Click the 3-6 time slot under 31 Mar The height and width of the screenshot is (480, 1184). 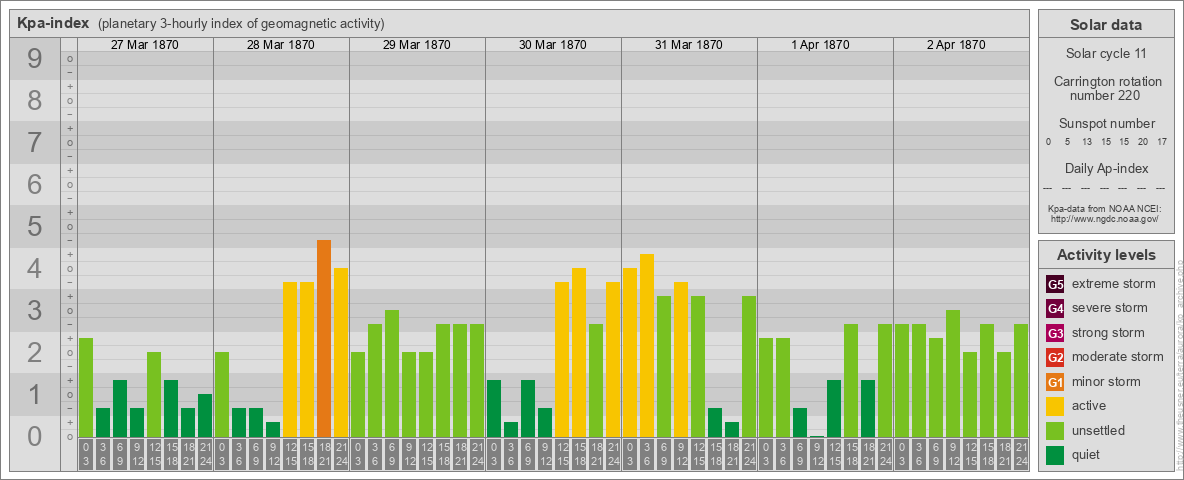[647, 454]
